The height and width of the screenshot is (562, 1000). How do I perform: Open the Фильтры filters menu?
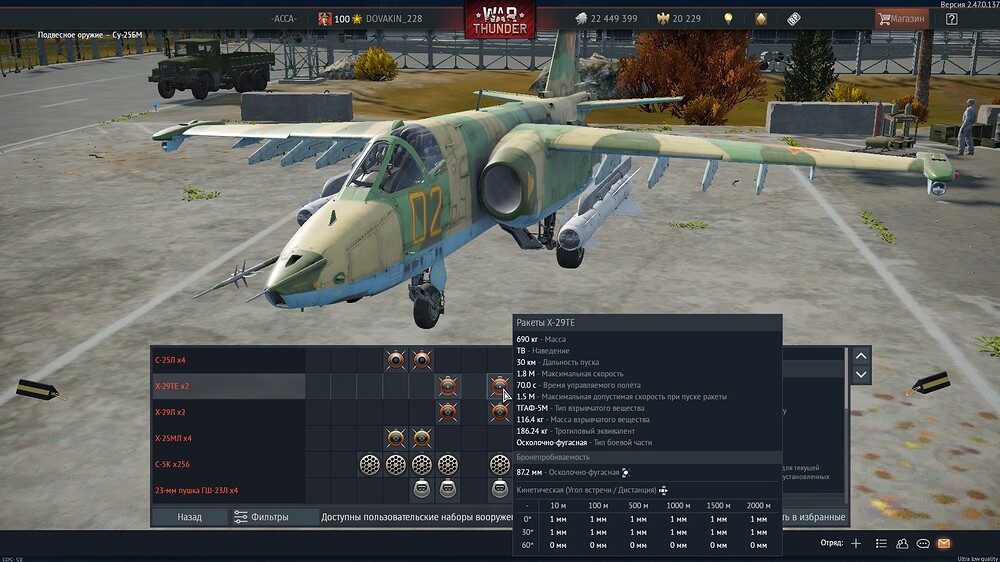click(x=261, y=517)
